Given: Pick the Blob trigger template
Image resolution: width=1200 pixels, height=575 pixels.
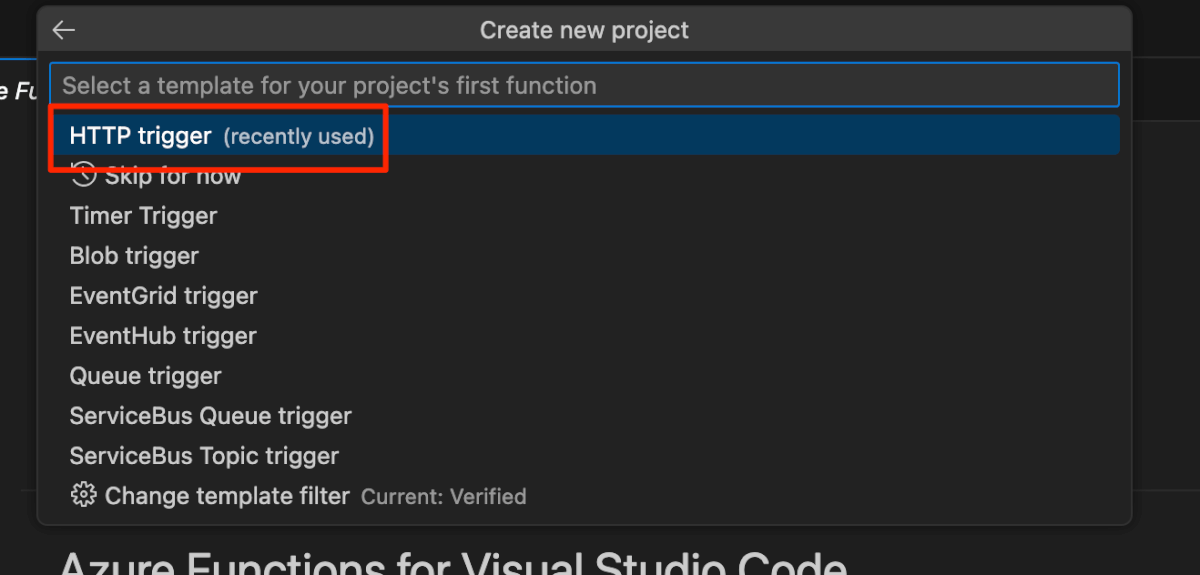Looking at the screenshot, I should [134, 256].
